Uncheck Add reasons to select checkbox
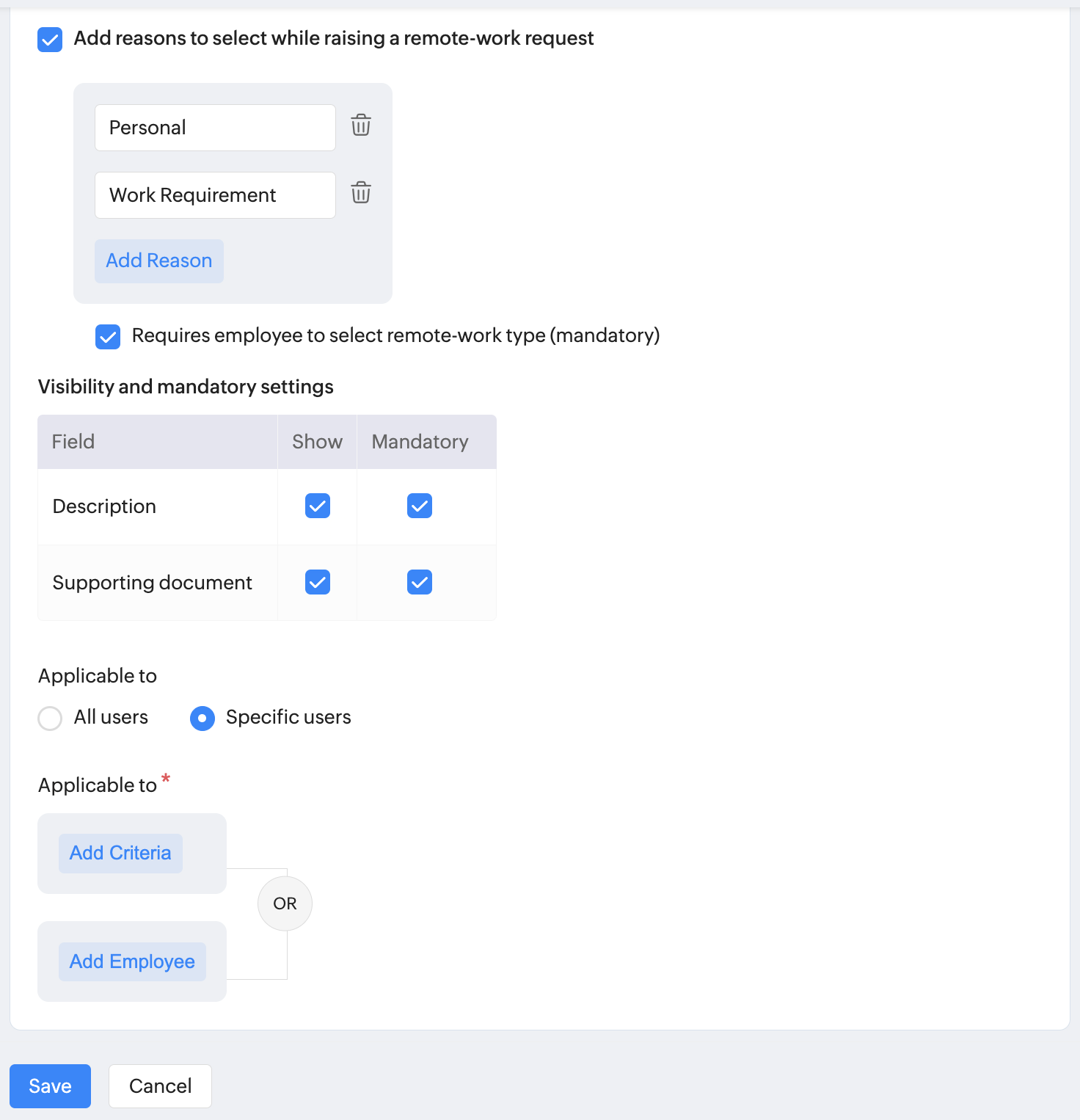 pos(50,40)
